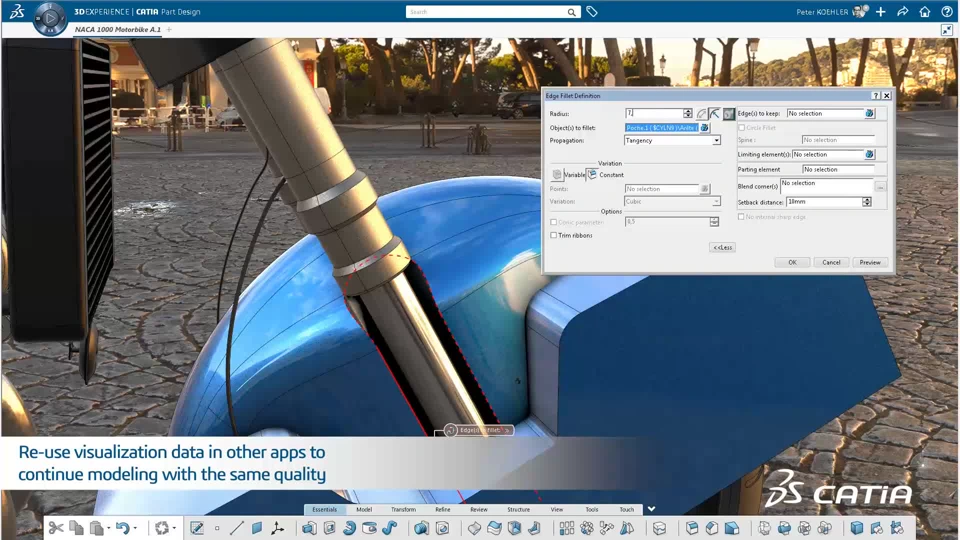Image resolution: width=960 pixels, height=540 pixels.
Task: Select the Plane tool in the toolbar
Action: 257,528
